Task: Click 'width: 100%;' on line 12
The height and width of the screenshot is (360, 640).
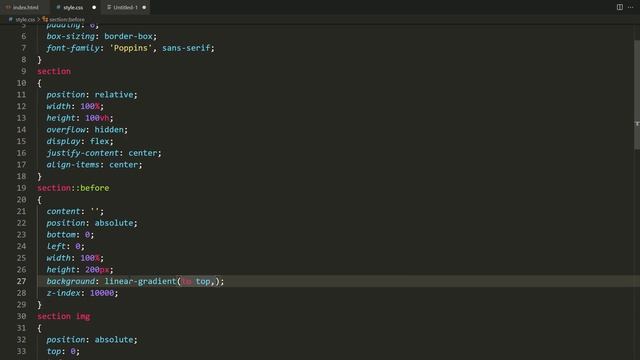Action: tap(75, 106)
